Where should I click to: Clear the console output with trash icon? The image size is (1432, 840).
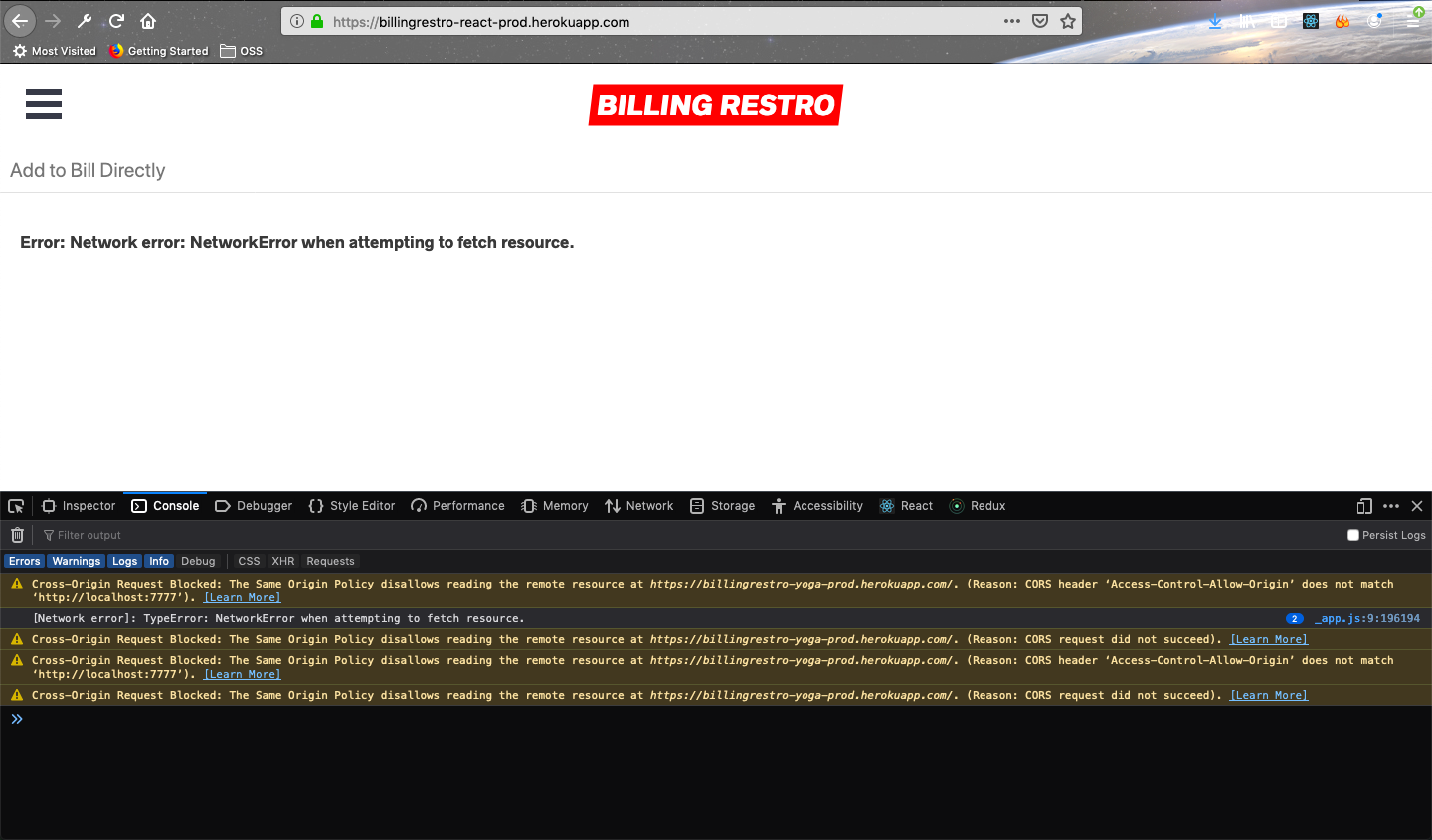(17, 535)
